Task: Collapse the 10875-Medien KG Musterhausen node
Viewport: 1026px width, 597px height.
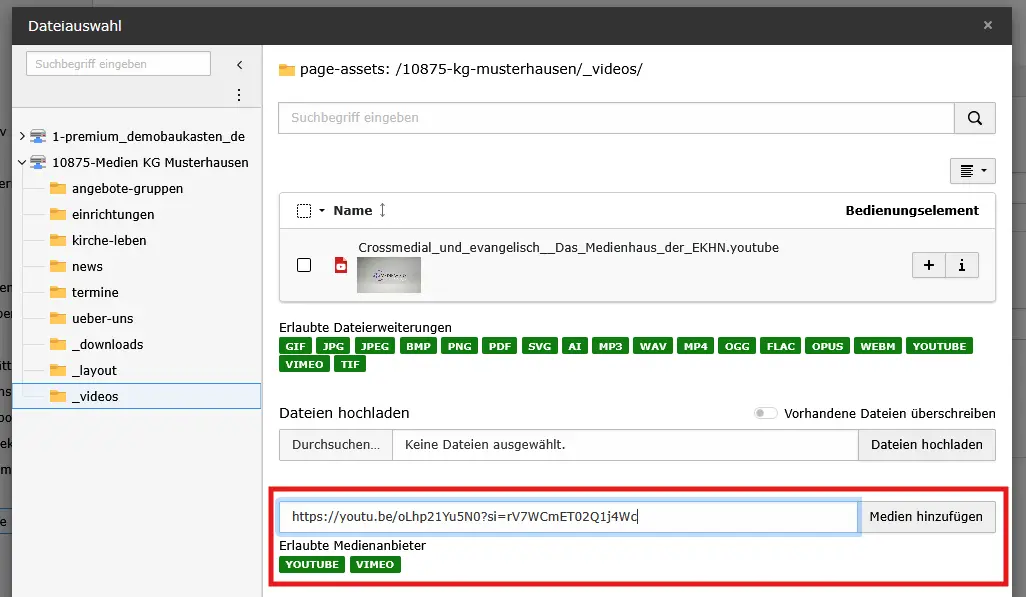Action: click(21, 162)
